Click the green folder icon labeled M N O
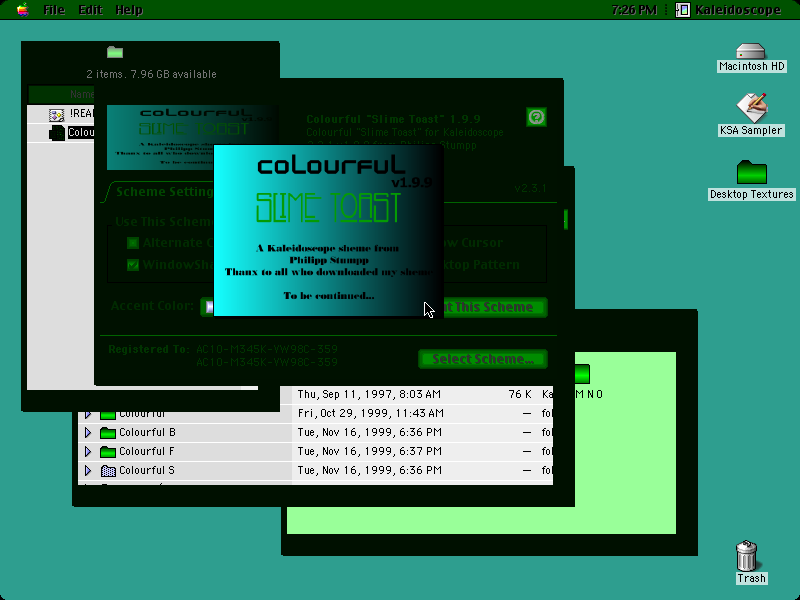 pyautogui.click(x=582, y=374)
